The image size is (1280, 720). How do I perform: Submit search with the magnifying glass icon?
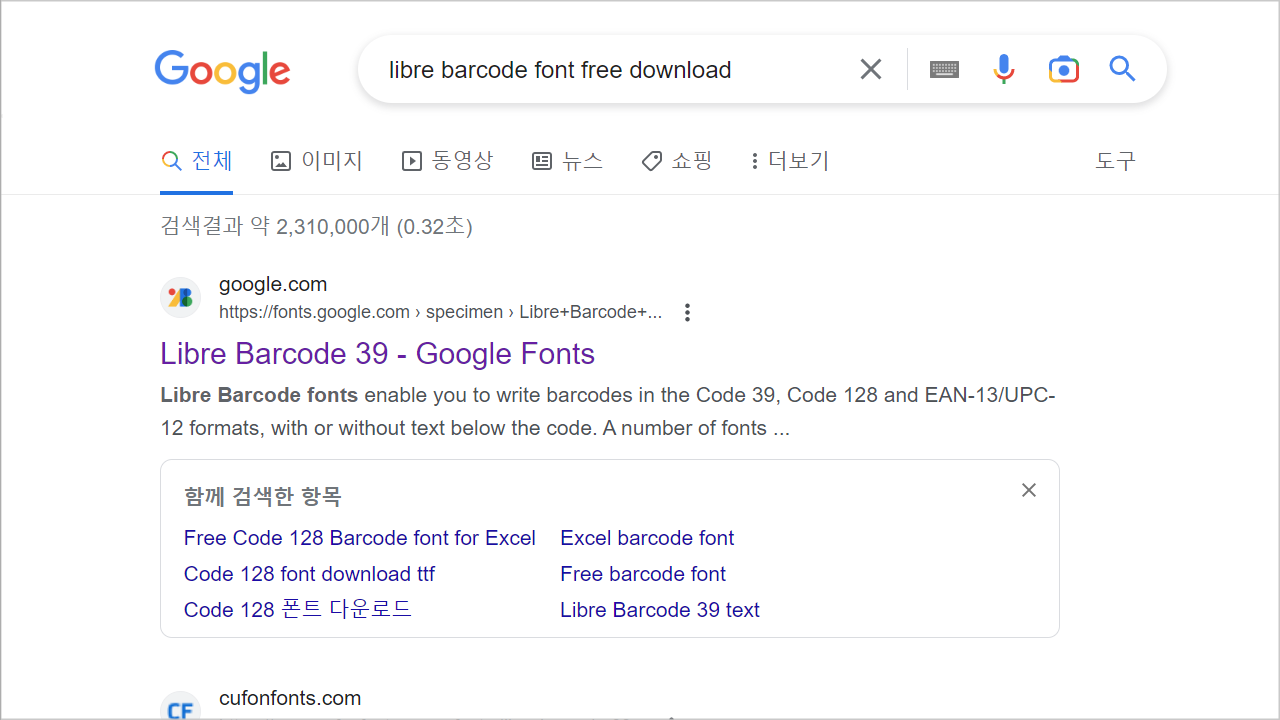(x=1123, y=69)
